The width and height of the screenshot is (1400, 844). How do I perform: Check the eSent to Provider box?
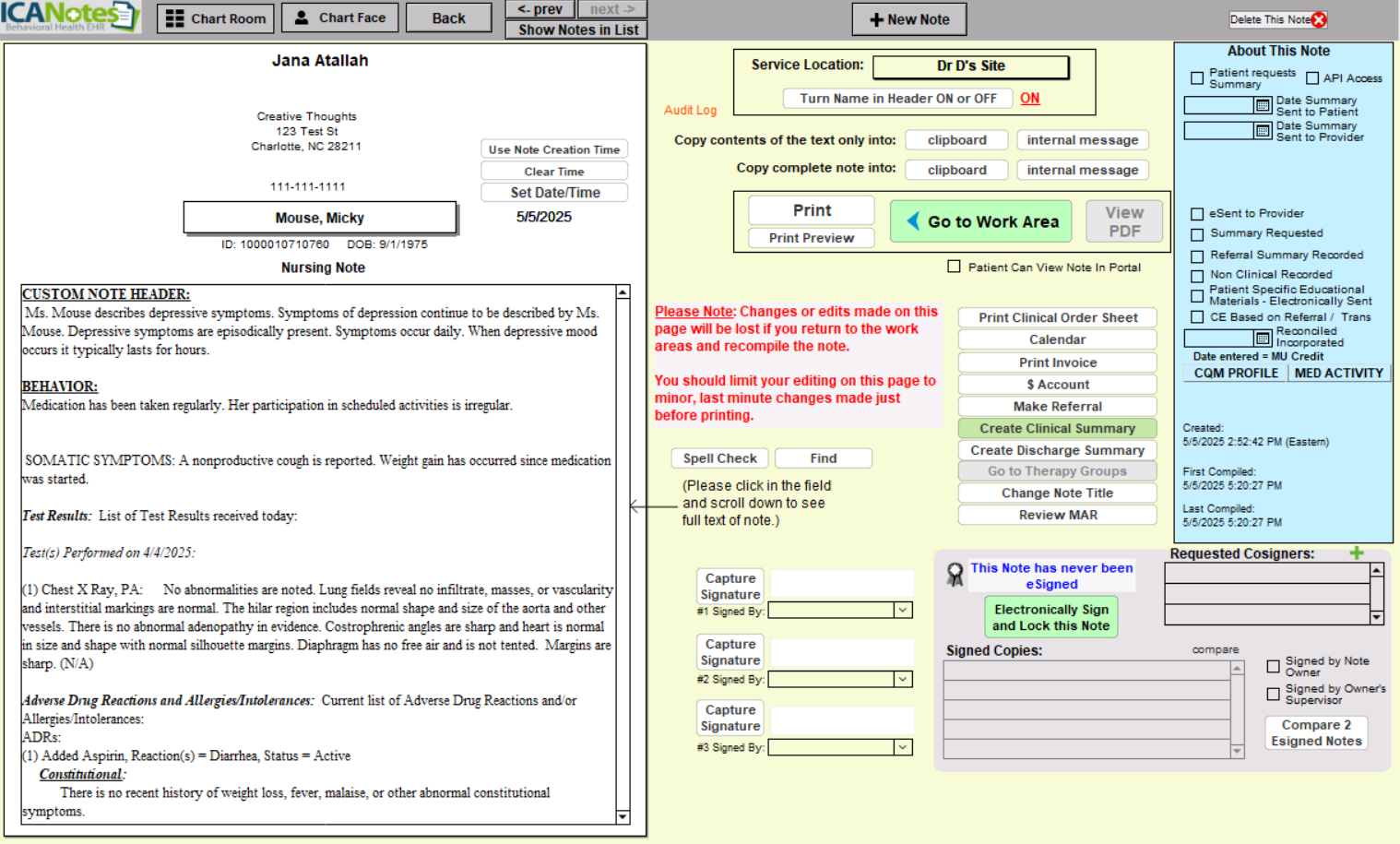(x=1197, y=214)
